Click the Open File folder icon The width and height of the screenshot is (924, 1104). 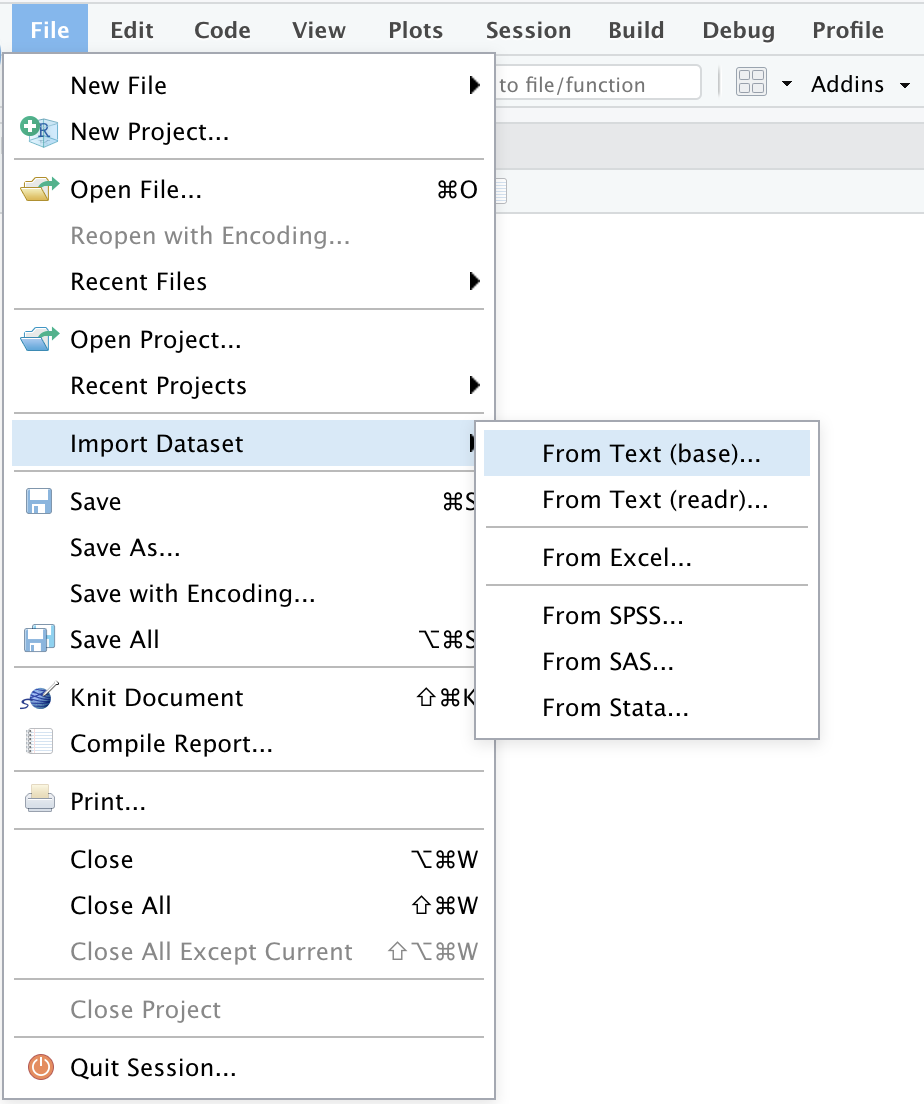click(x=39, y=190)
